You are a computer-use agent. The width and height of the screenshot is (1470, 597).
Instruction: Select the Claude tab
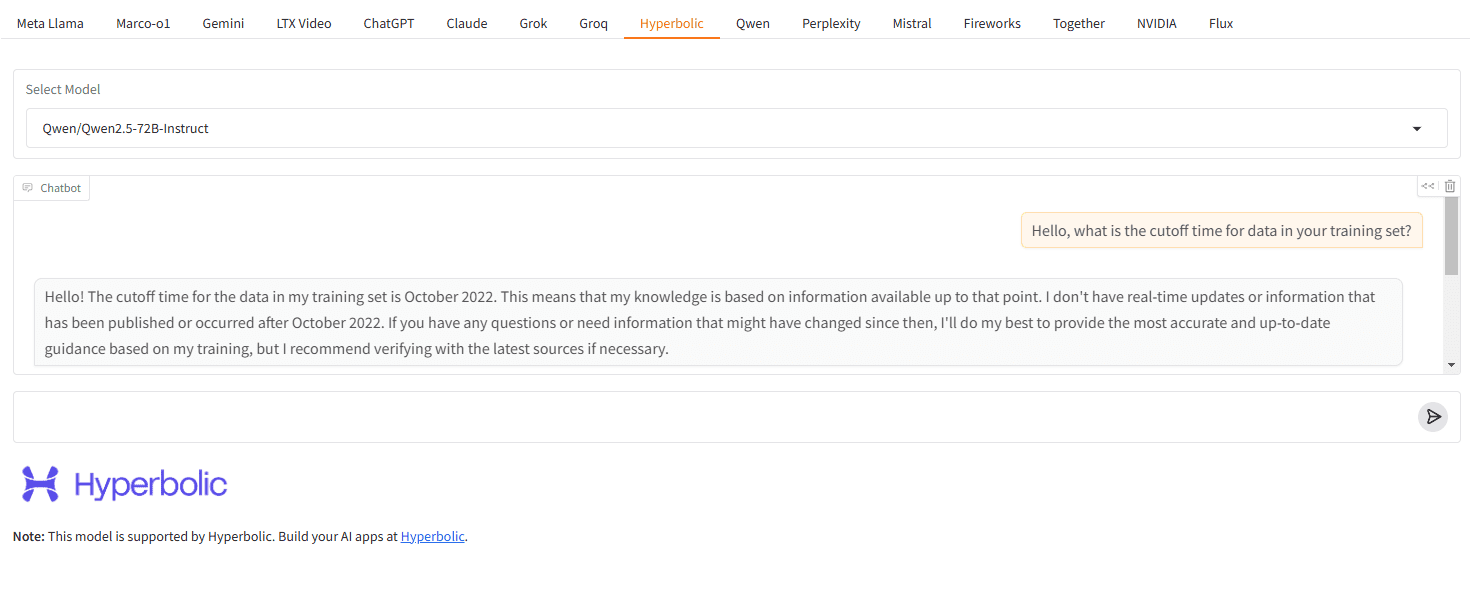point(467,23)
